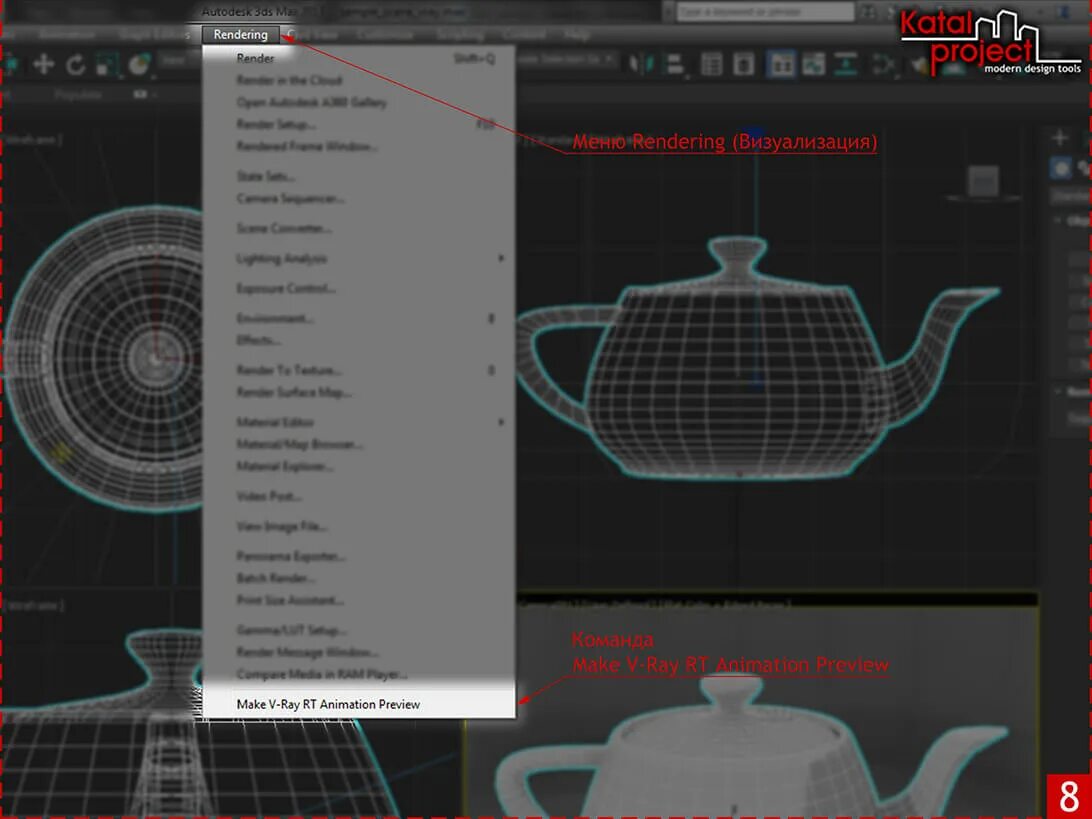Viewport: 1092px width, 819px height.
Task: Open Environment... menu item
Action: point(359,318)
